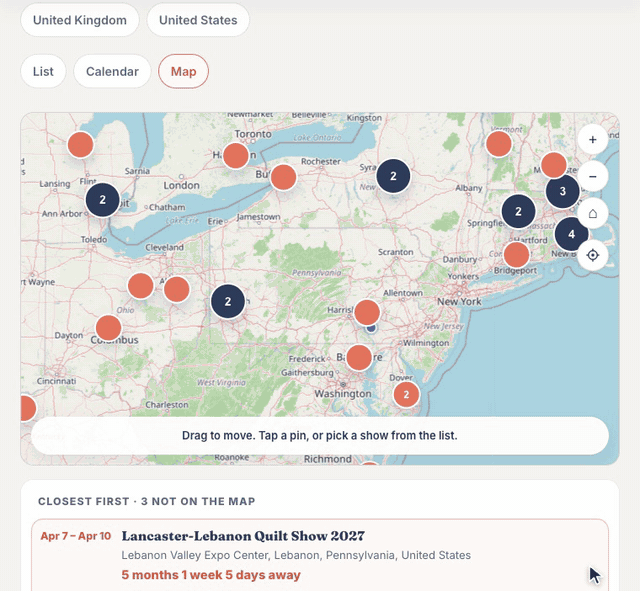Reset the map with the home button

(593, 213)
